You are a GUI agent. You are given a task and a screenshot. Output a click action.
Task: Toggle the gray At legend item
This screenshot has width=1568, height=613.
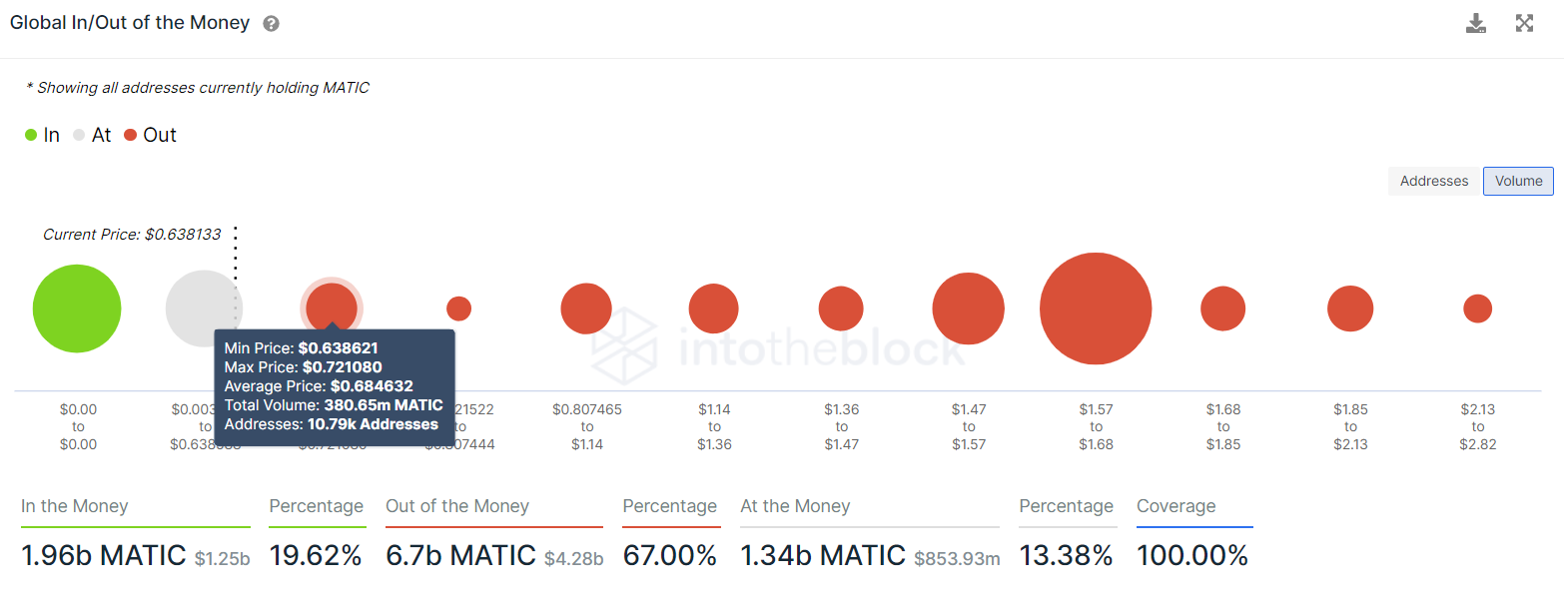coord(92,135)
